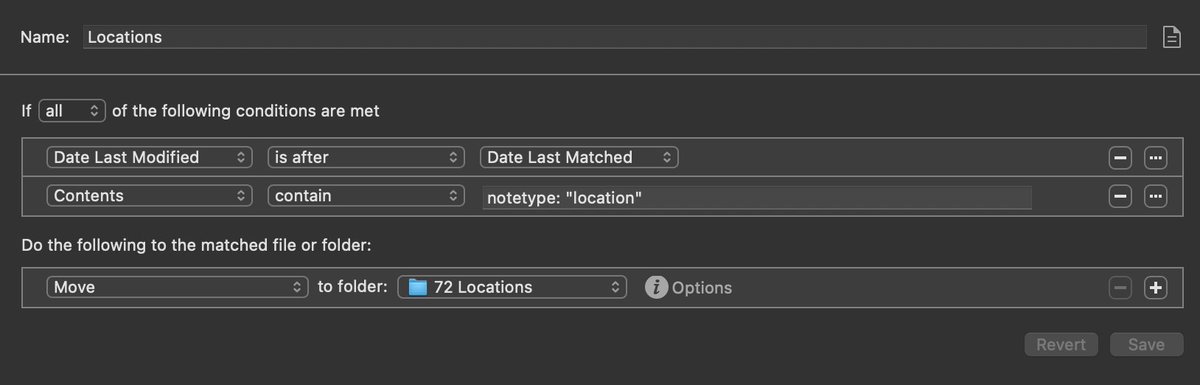
Task: Open the Move action Options info icon
Action: point(656,288)
